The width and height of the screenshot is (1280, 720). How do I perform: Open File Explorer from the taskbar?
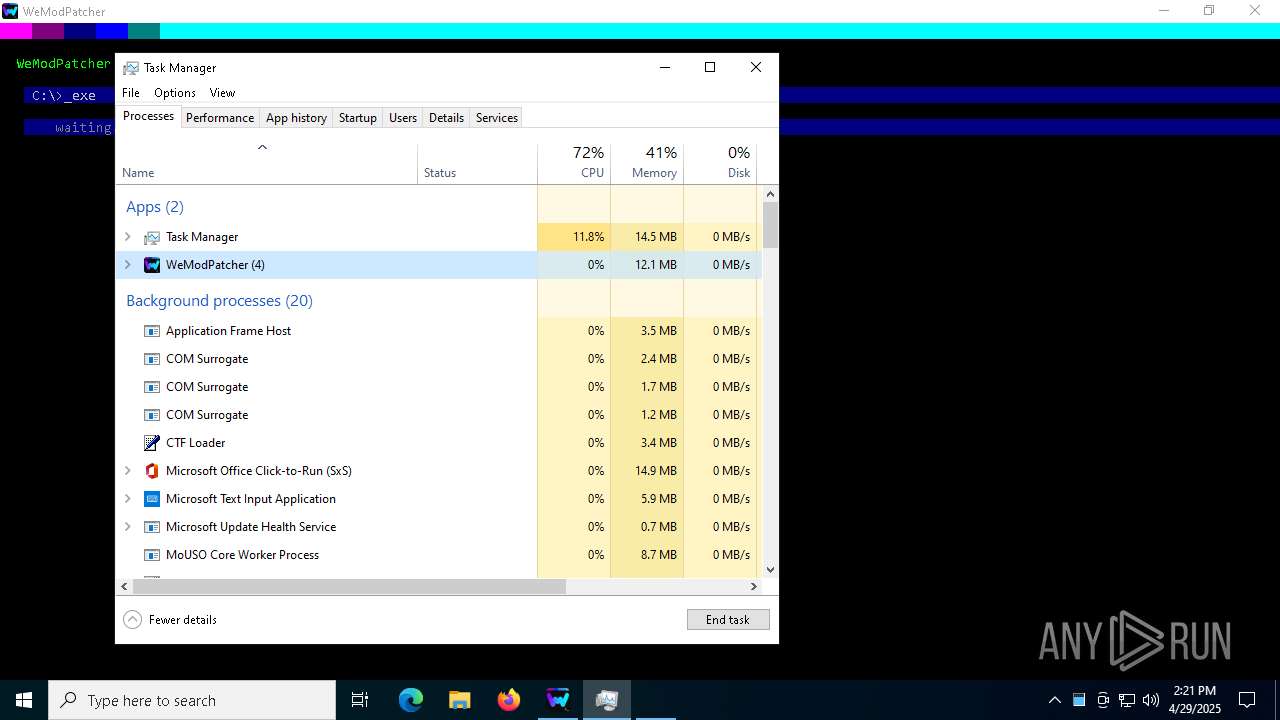tap(459, 700)
